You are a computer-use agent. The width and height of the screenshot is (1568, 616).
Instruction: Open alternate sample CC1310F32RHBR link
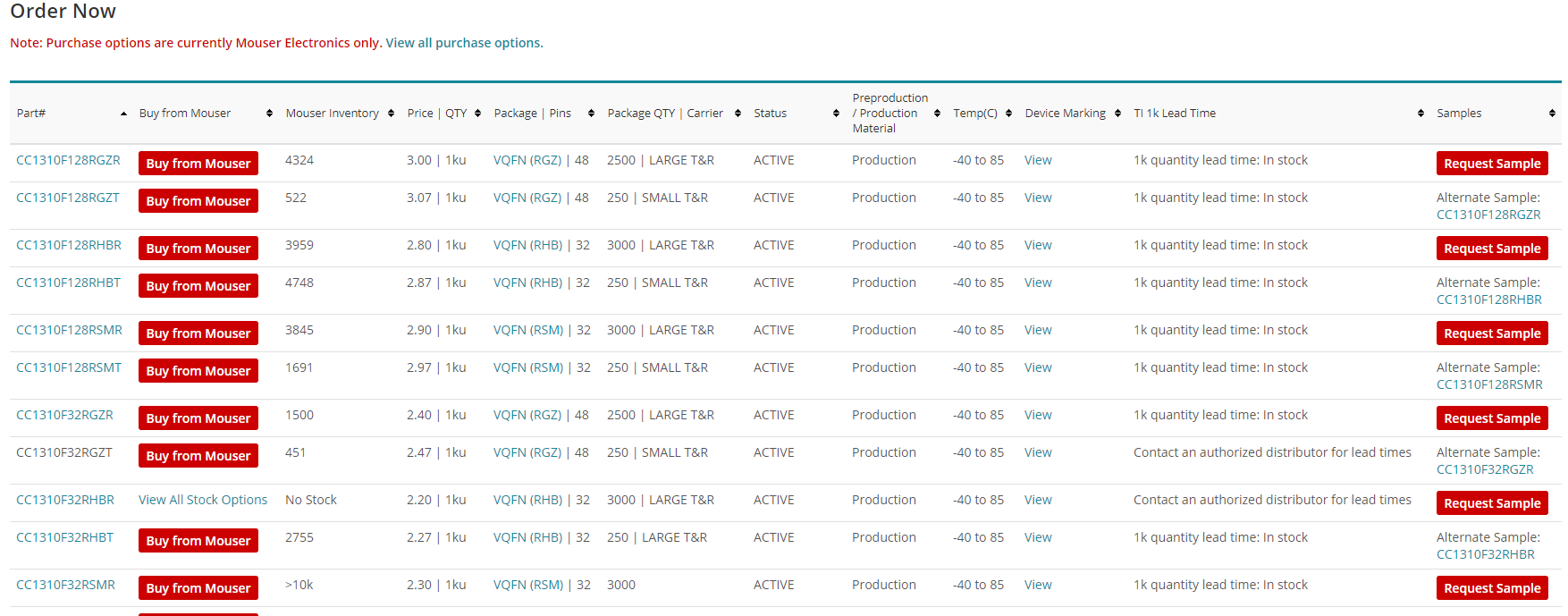[x=1486, y=554]
